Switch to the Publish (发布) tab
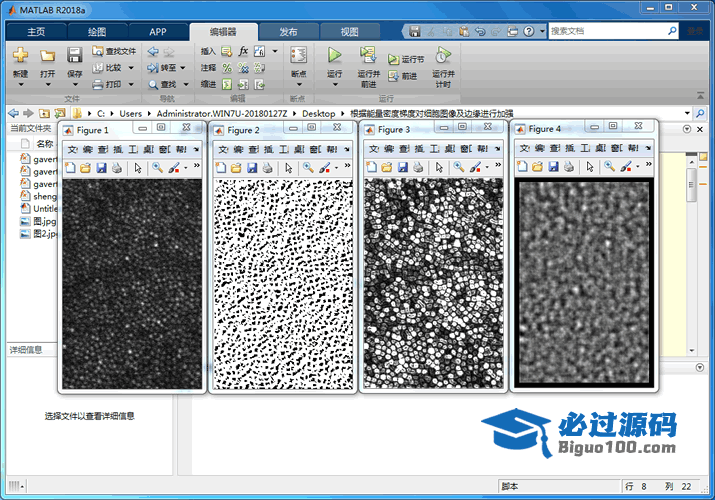 288,31
